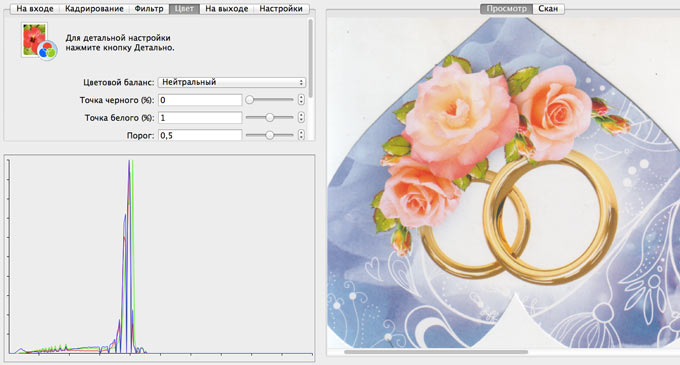Click the Цветовой баланс label
Screen dimensions: 680x365
[118, 82]
